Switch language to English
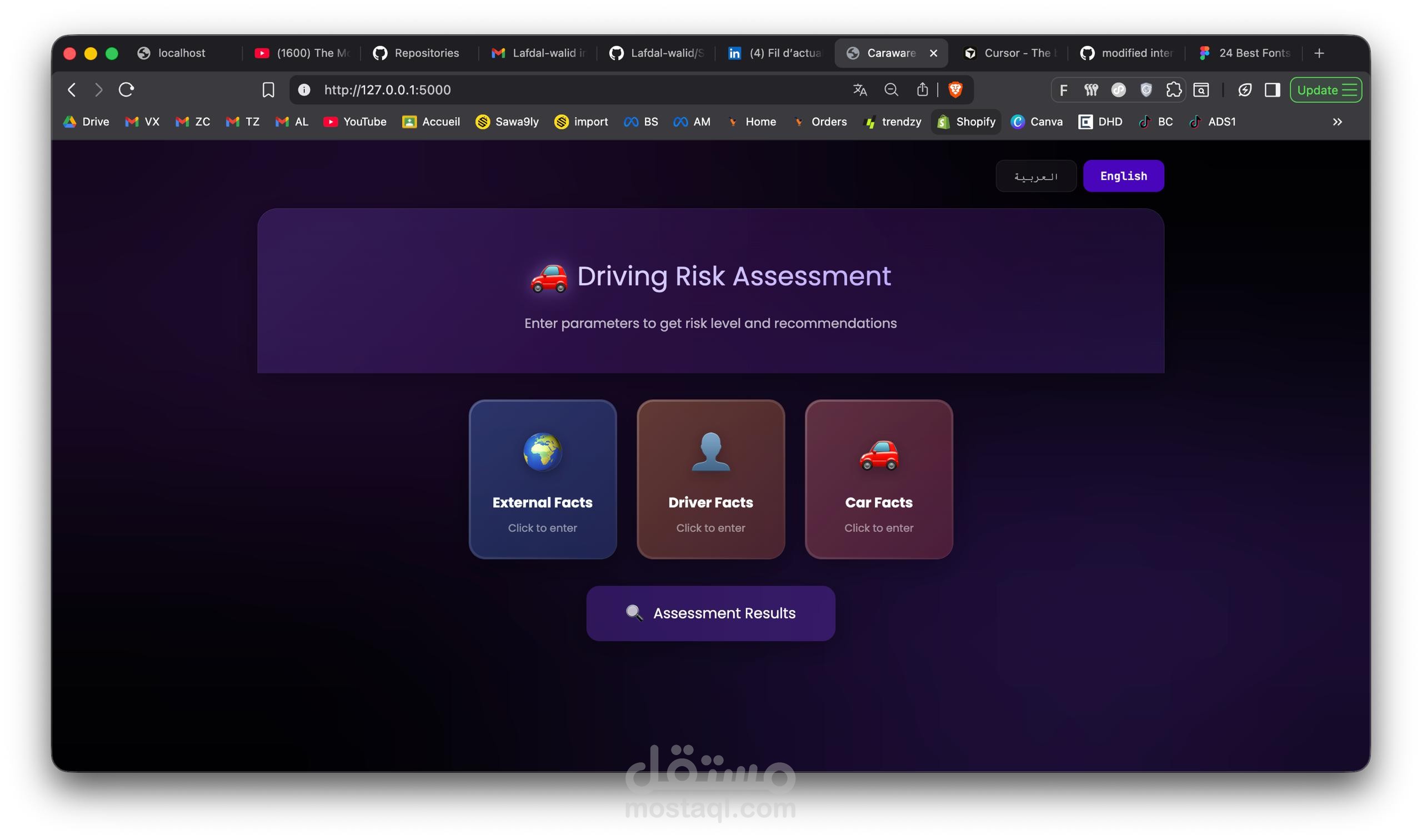The image size is (1422, 840). [x=1123, y=176]
